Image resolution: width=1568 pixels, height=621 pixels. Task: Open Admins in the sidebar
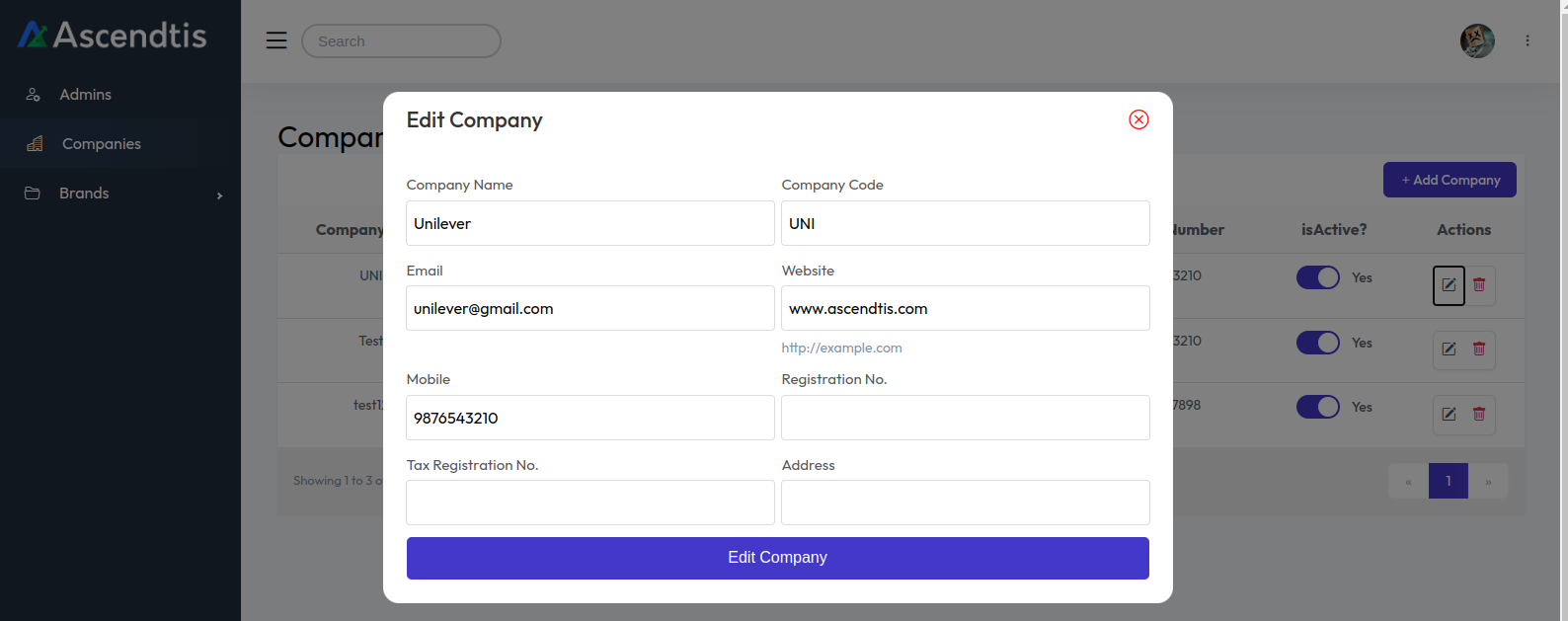tap(85, 95)
